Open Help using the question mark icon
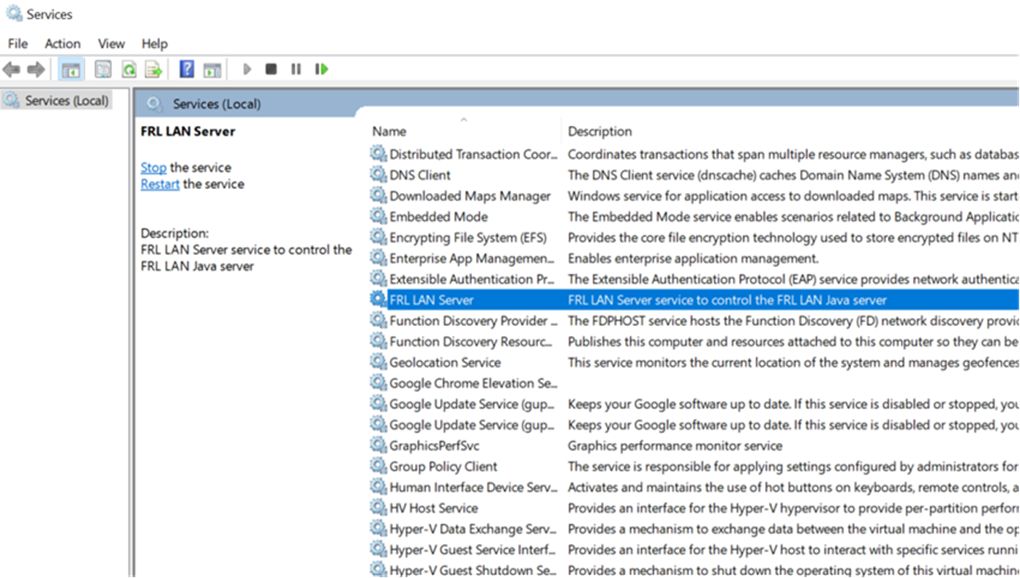This screenshot has height=578, width=1020. [x=186, y=68]
